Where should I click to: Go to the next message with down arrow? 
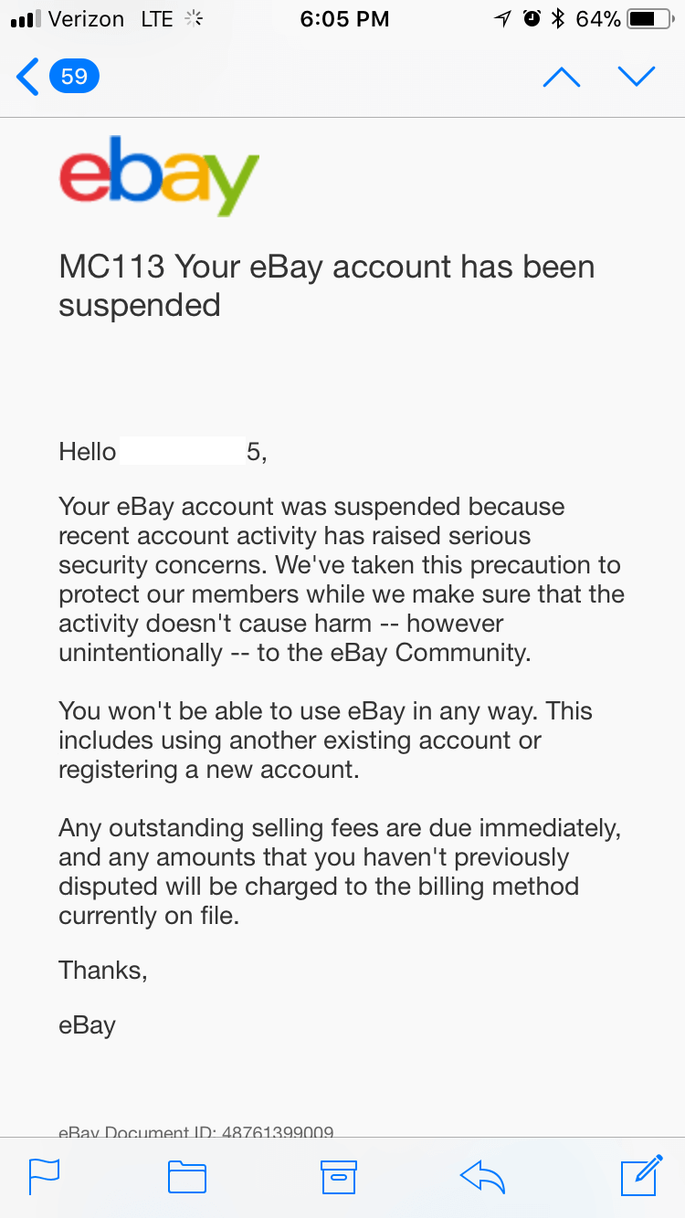click(636, 77)
